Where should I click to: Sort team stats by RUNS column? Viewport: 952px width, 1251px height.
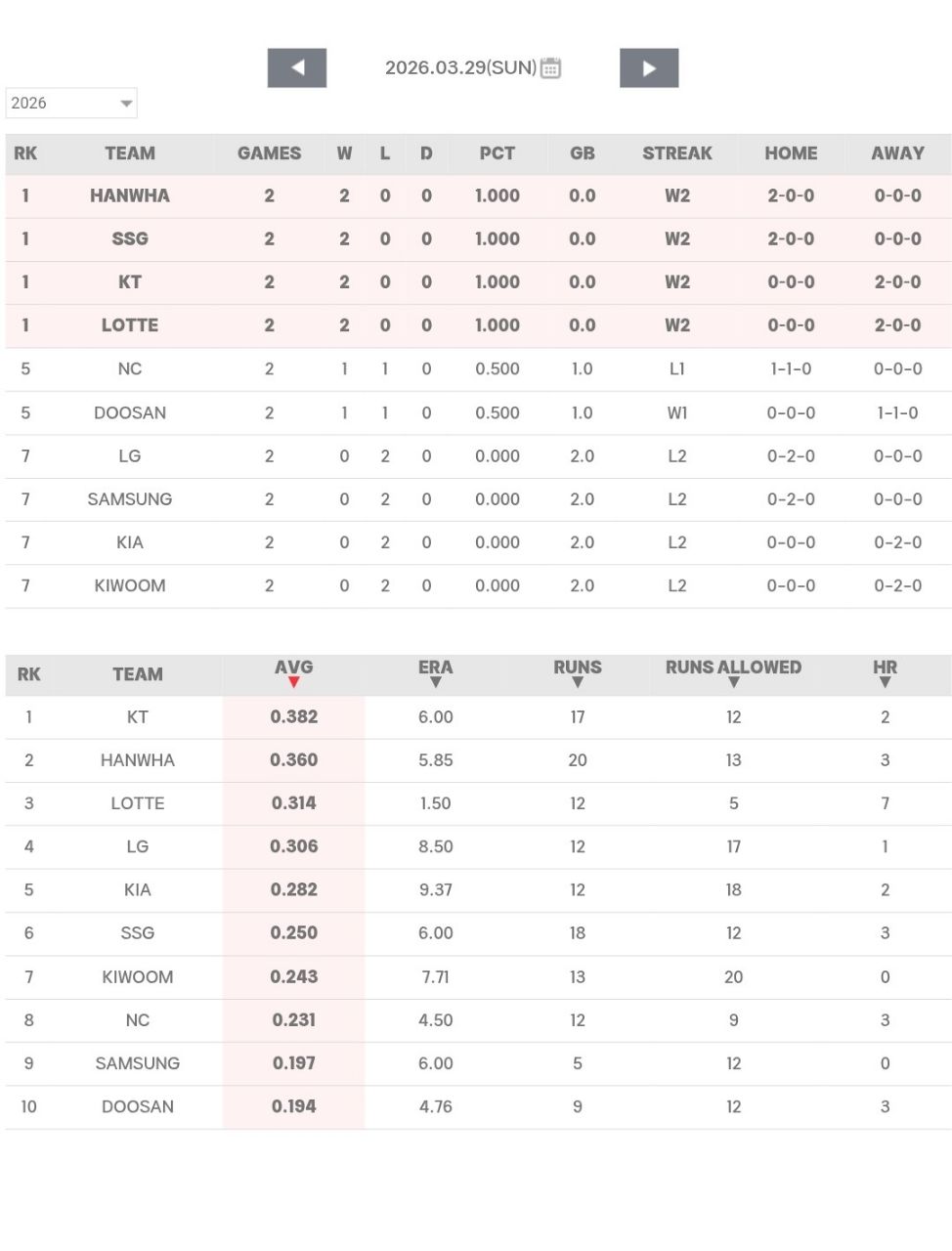pyautogui.click(x=578, y=673)
